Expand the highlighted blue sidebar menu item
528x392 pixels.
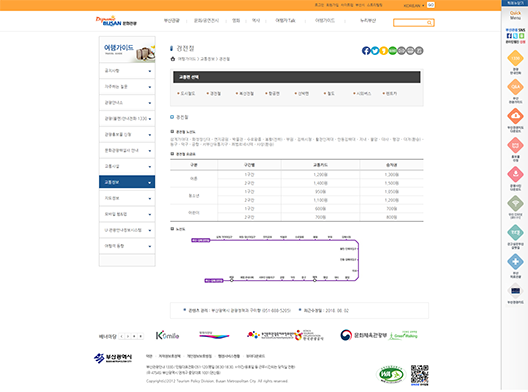click(127, 182)
